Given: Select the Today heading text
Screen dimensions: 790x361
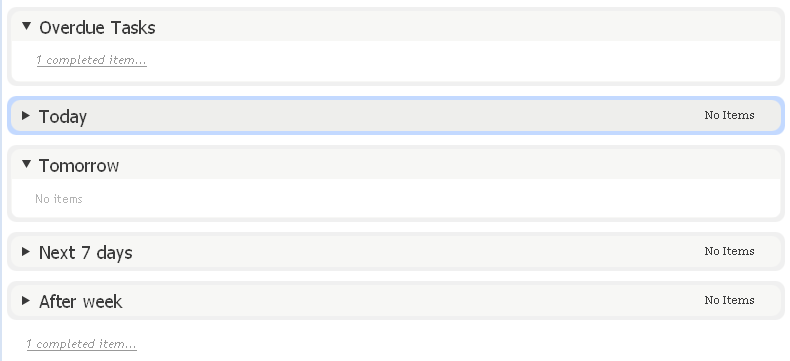Looking at the screenshot, I should coord(63,116).
